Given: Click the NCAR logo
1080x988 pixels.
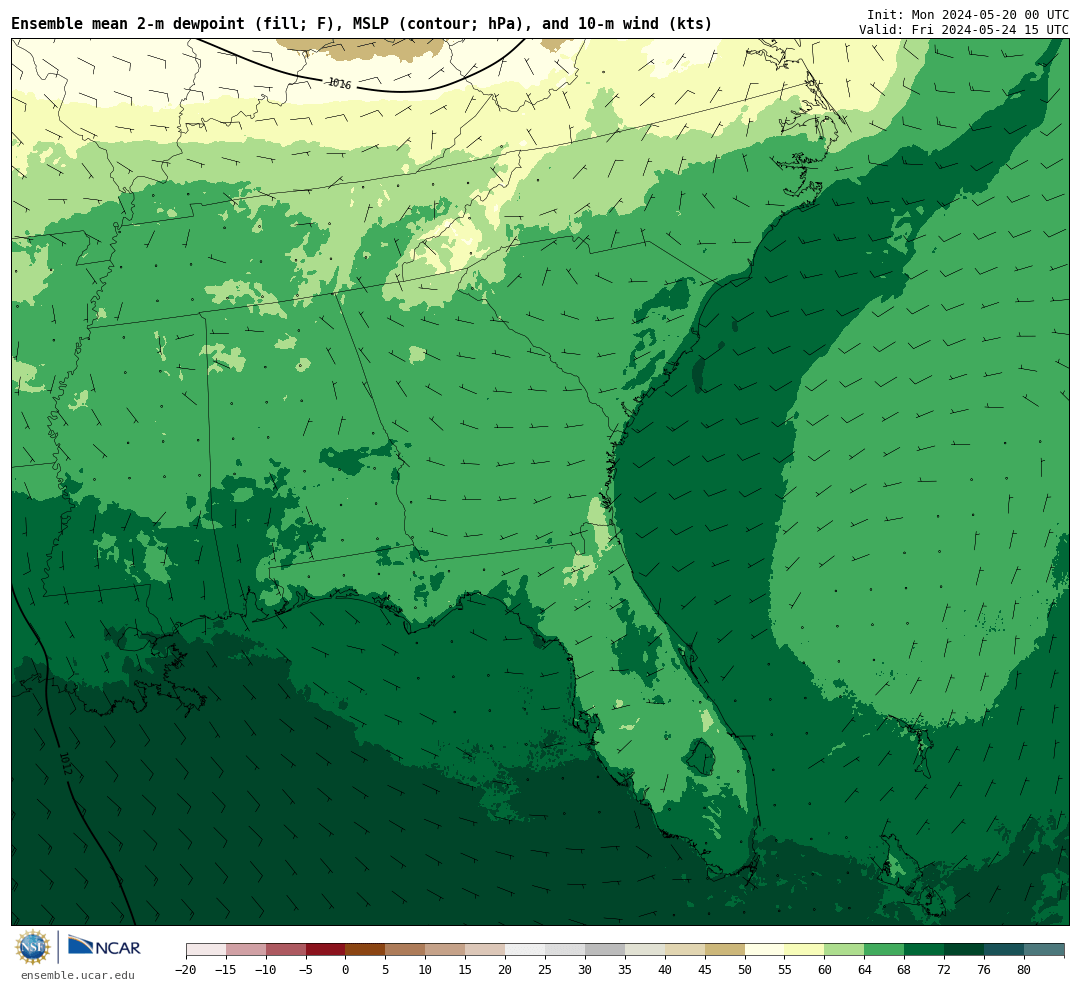Looking at the screenshot, I should click(104, 947).
